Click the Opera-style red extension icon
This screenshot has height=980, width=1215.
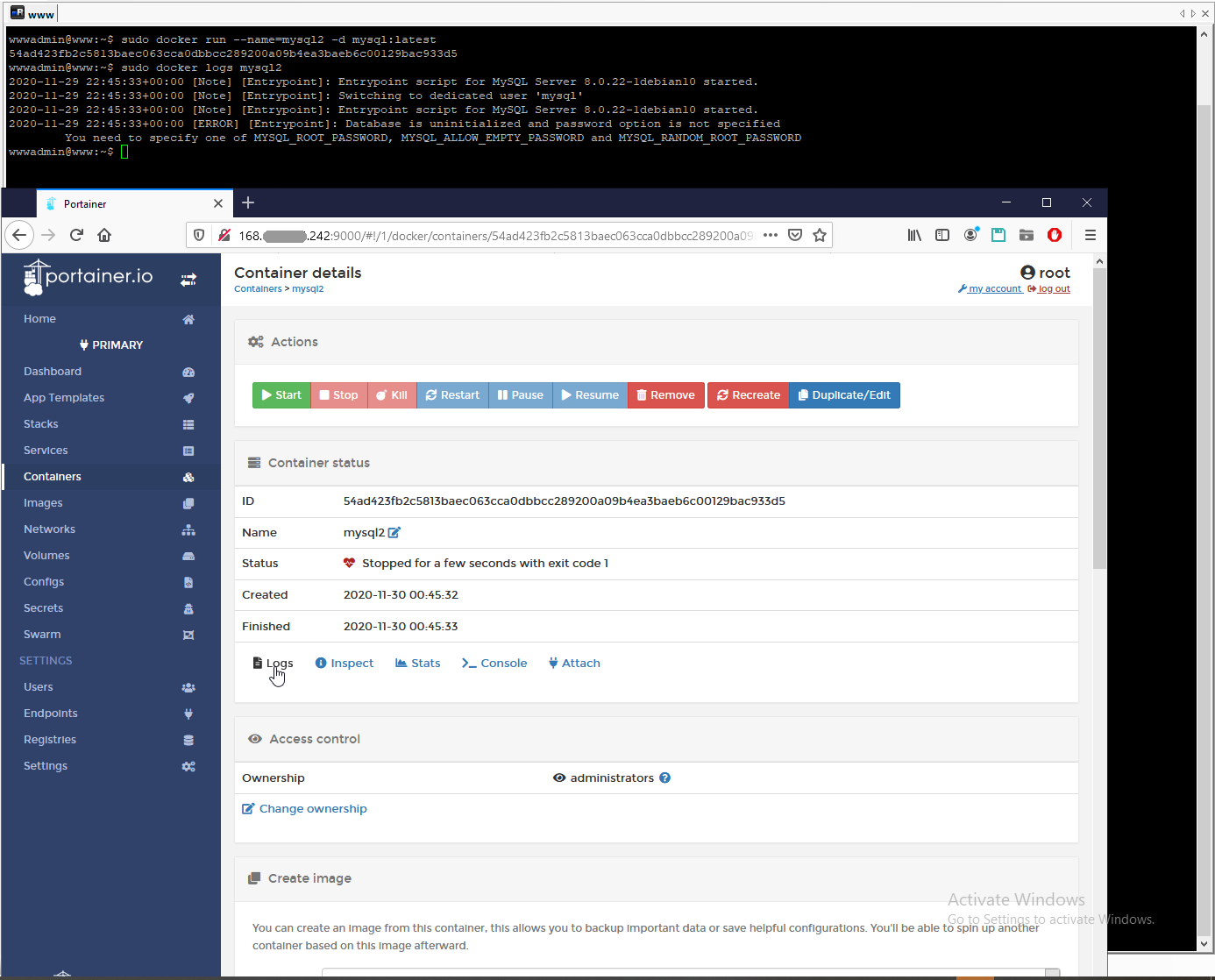1055,235
